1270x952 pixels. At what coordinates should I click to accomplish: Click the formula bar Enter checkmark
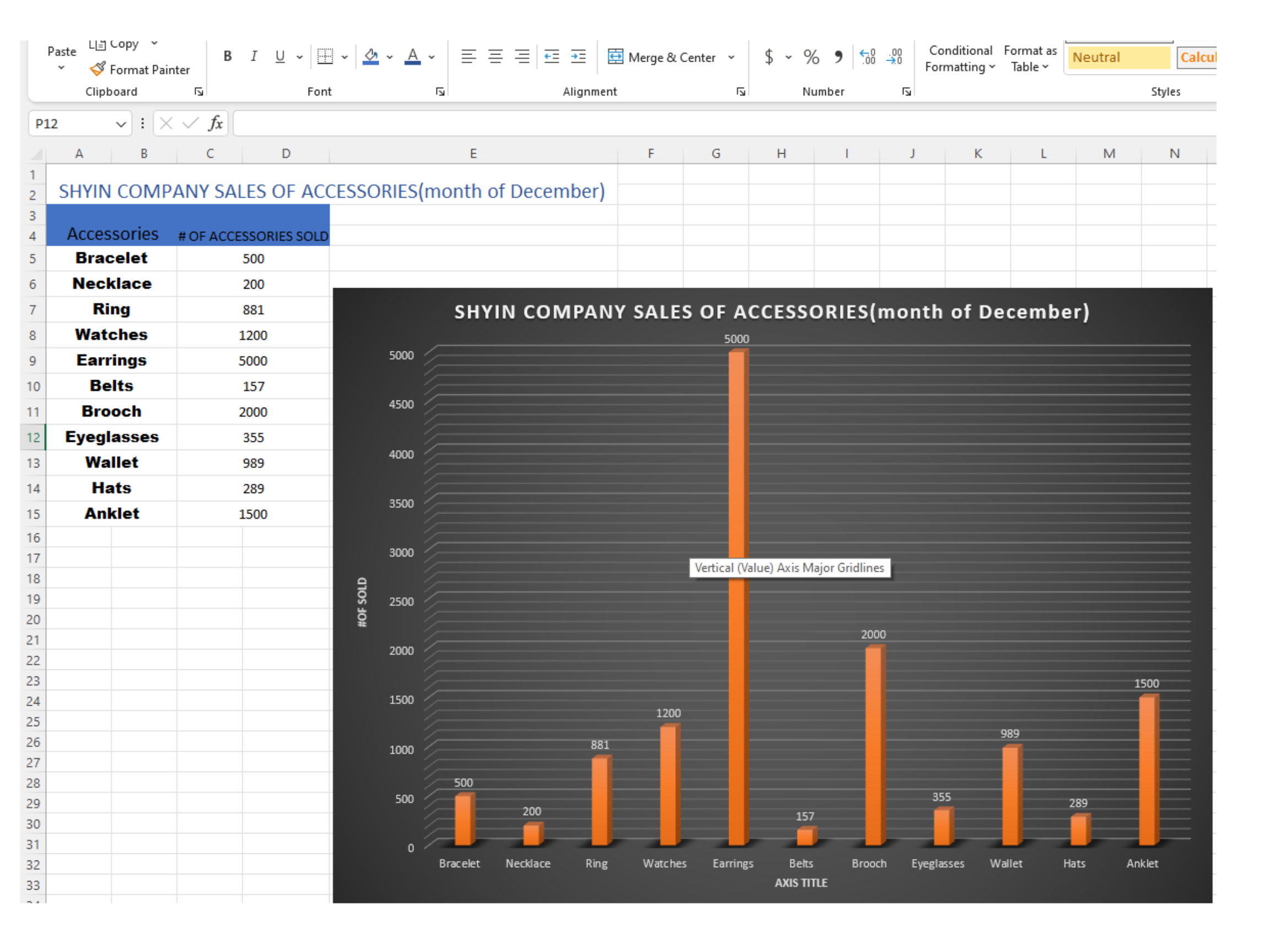tap(190, 123)
